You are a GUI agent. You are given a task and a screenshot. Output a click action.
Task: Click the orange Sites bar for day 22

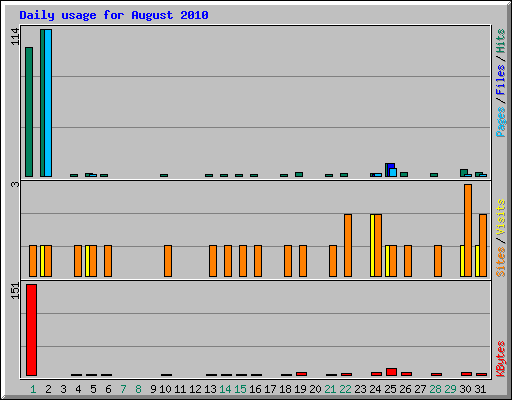click(x=348, y=245)
